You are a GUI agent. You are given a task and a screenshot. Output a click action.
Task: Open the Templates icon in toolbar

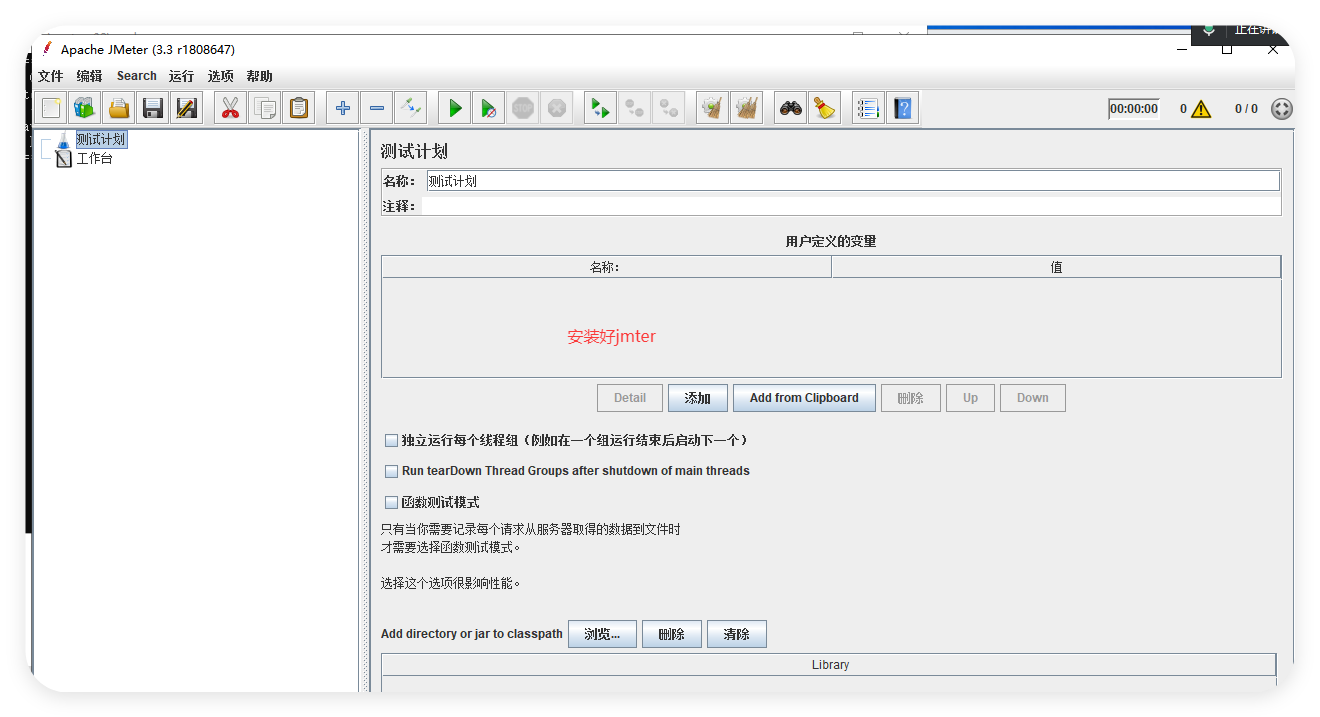84,108
